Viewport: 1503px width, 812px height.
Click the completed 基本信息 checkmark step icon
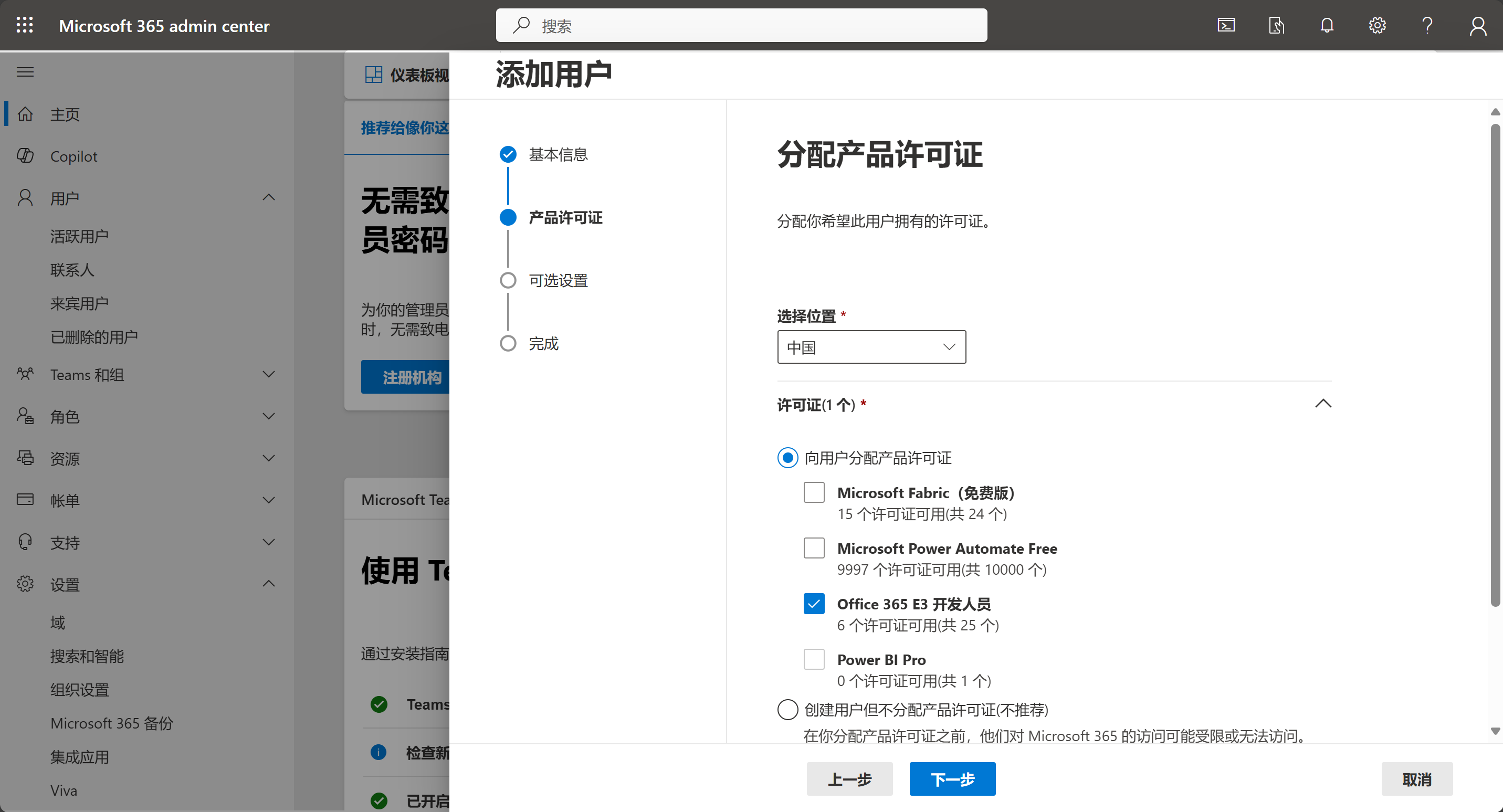[508, 154]
